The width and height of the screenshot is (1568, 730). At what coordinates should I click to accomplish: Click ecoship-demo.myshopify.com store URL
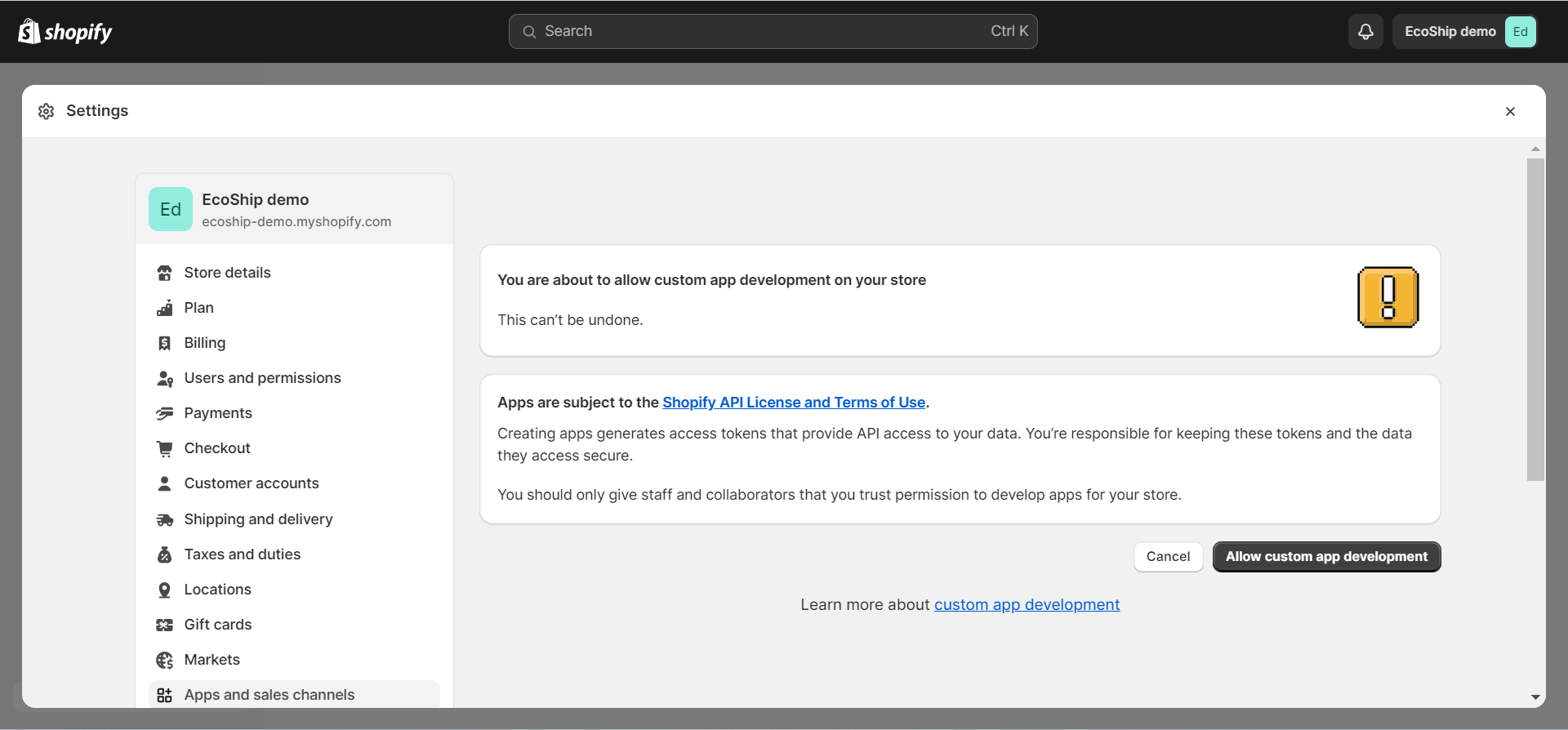coord(296,222)
